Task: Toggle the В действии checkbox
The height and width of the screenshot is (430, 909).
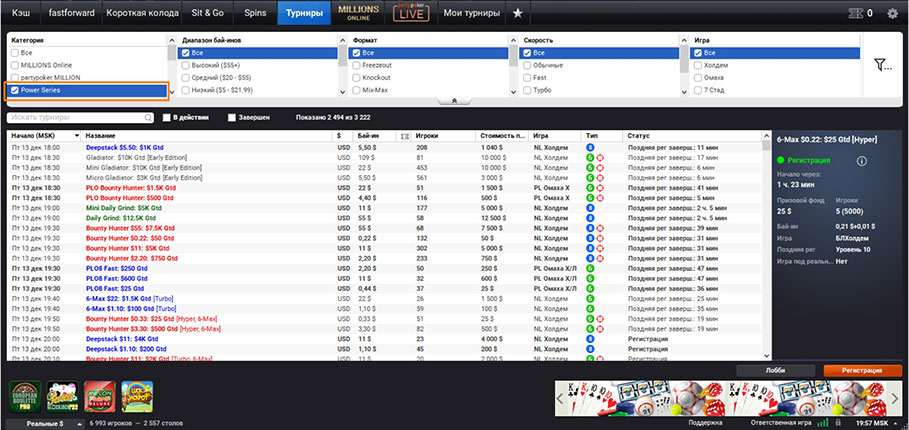Action: click(x=166, y=118)
